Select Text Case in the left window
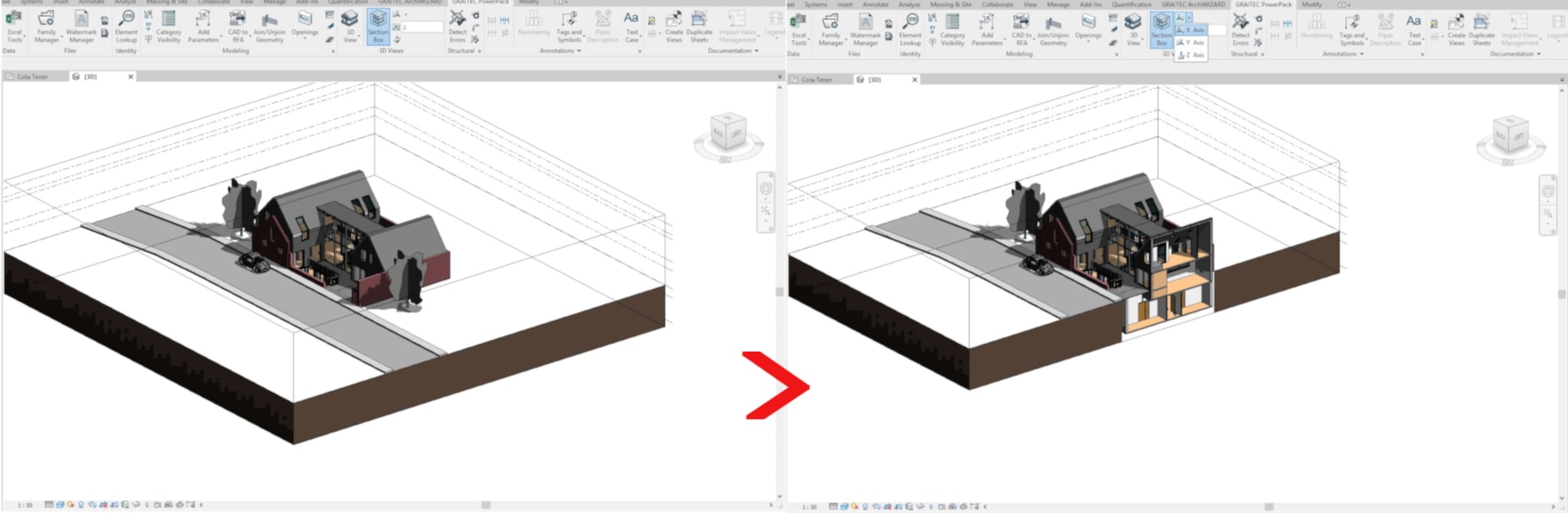The width and height of the screenshot is (1568, 514). coord(632,26)
